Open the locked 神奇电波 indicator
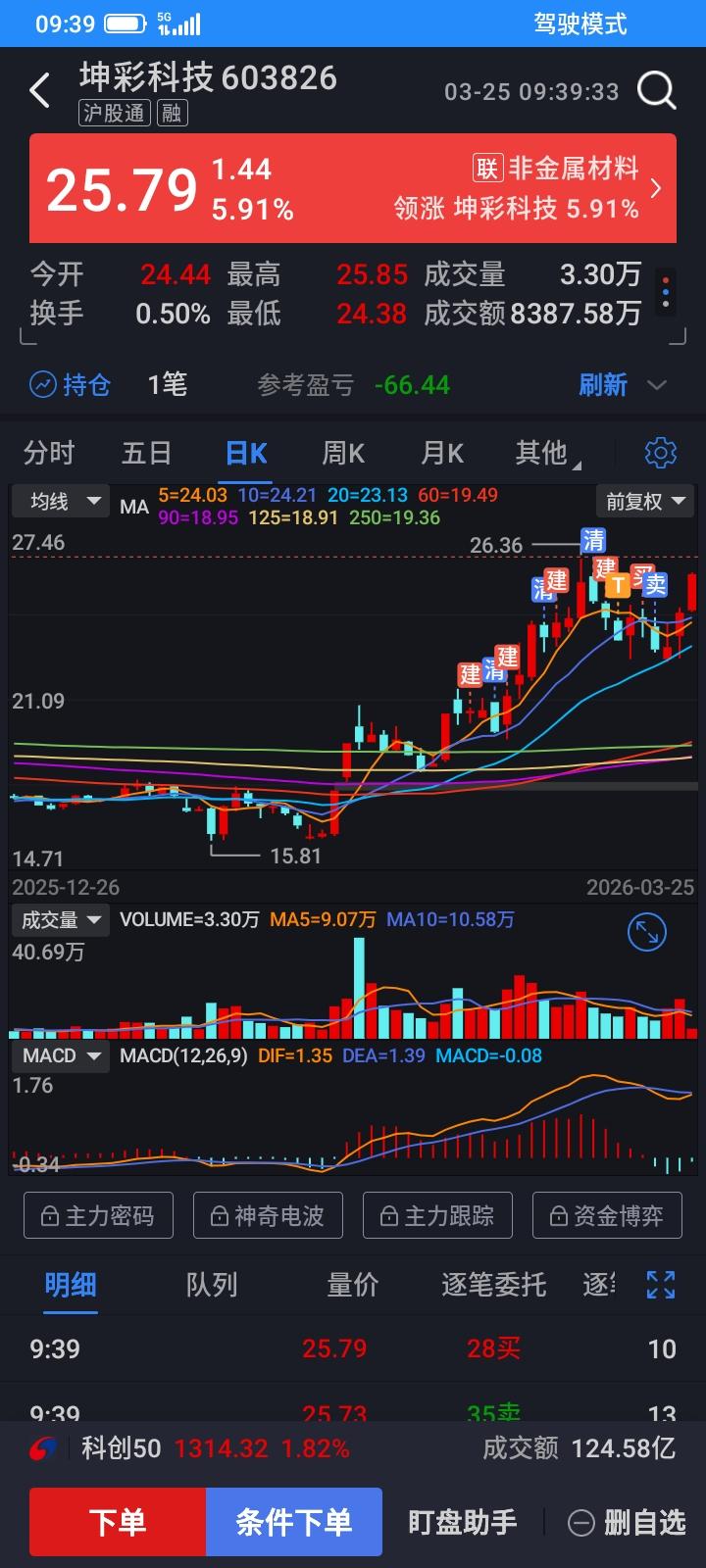The width and height of the screenshot is (706, 1568). coord(268,1216)
